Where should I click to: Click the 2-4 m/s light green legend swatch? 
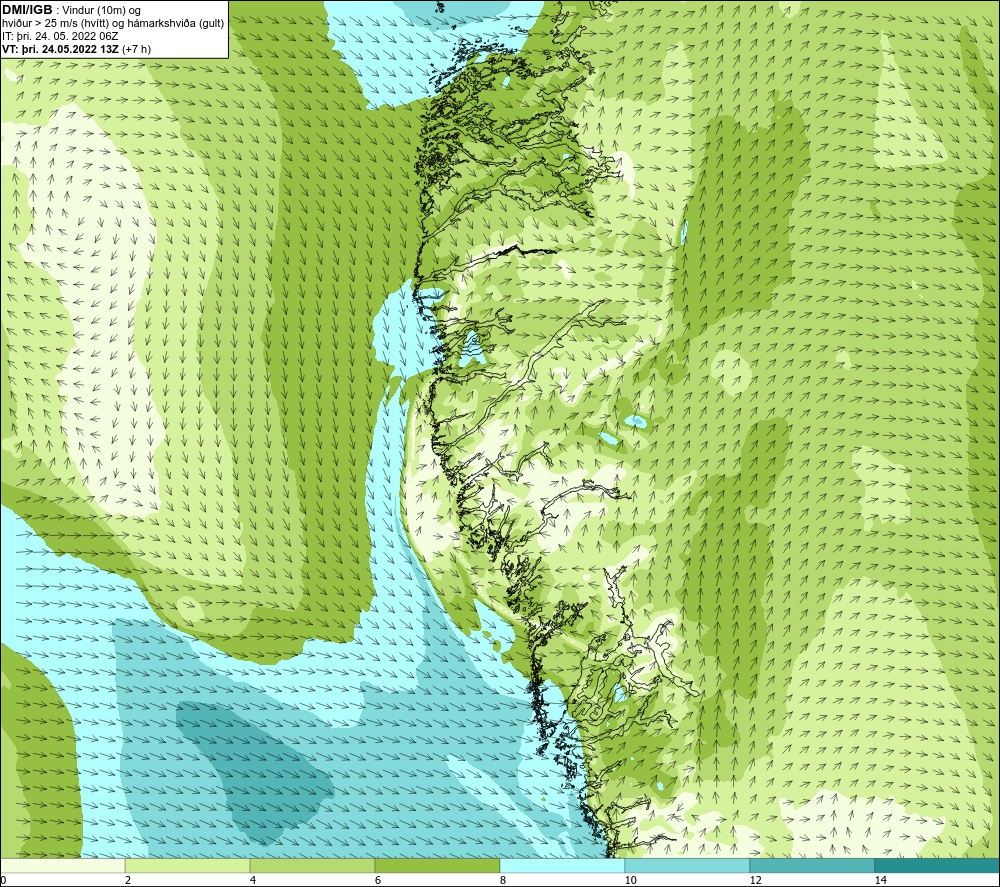[188, 866]
